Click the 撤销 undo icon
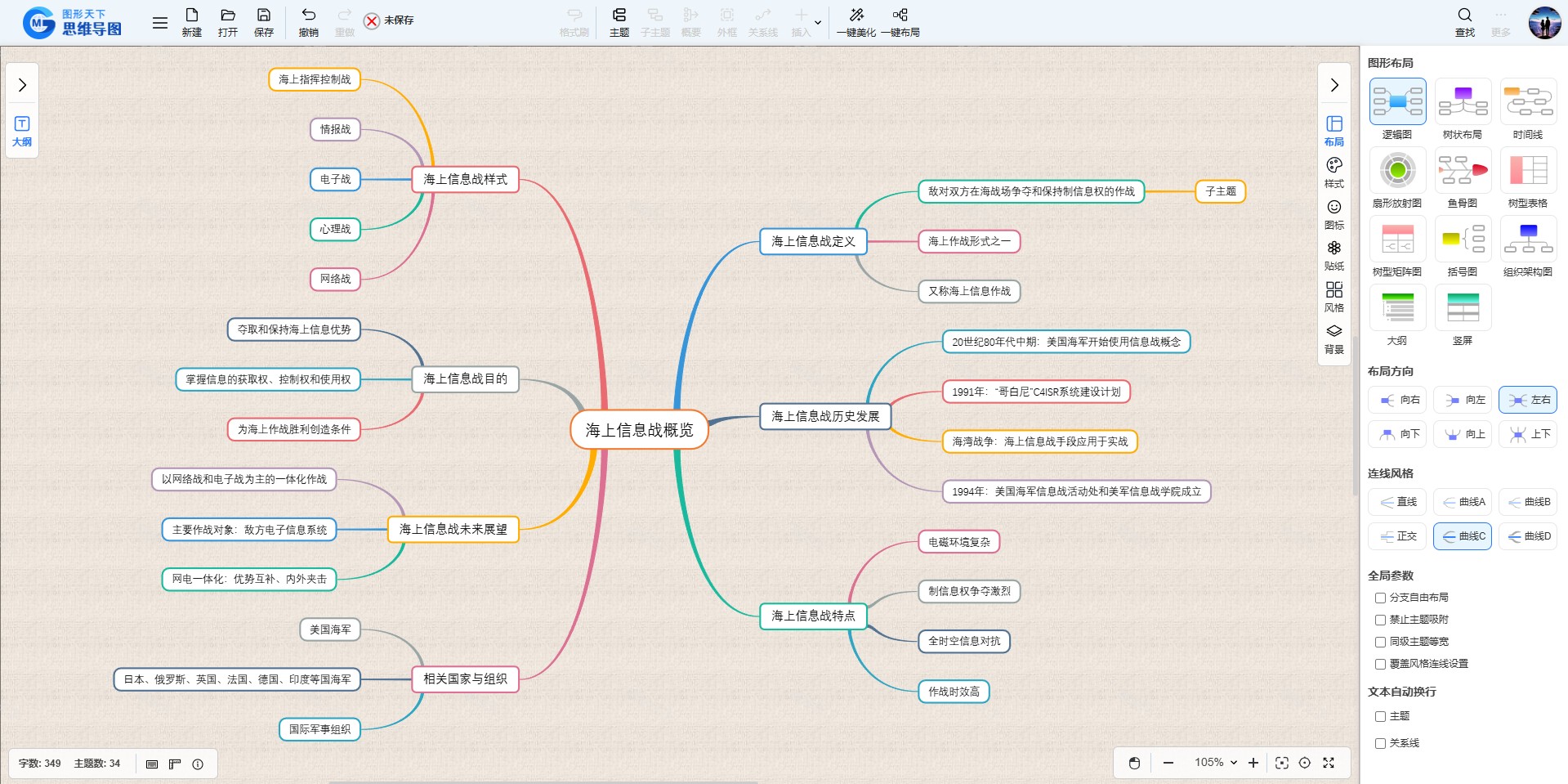The height and width of the screenshot is (784, 1568). point(308,16)
